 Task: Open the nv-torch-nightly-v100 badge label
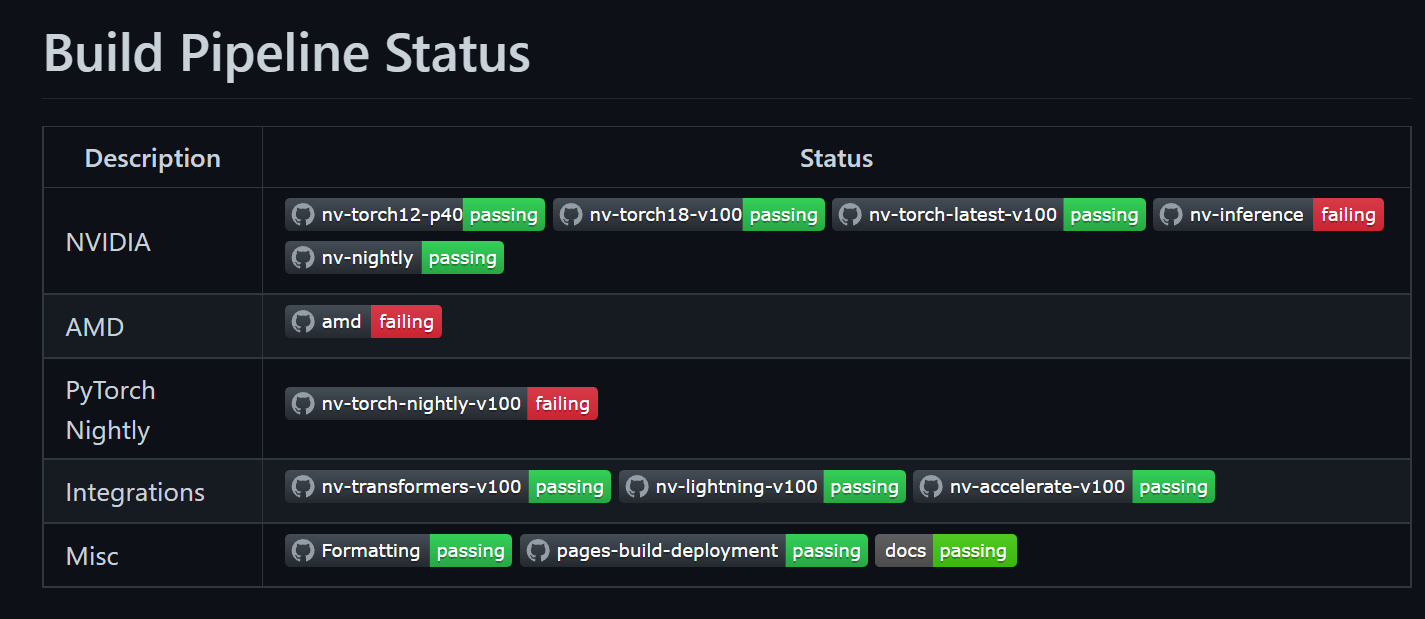[421, 404]
